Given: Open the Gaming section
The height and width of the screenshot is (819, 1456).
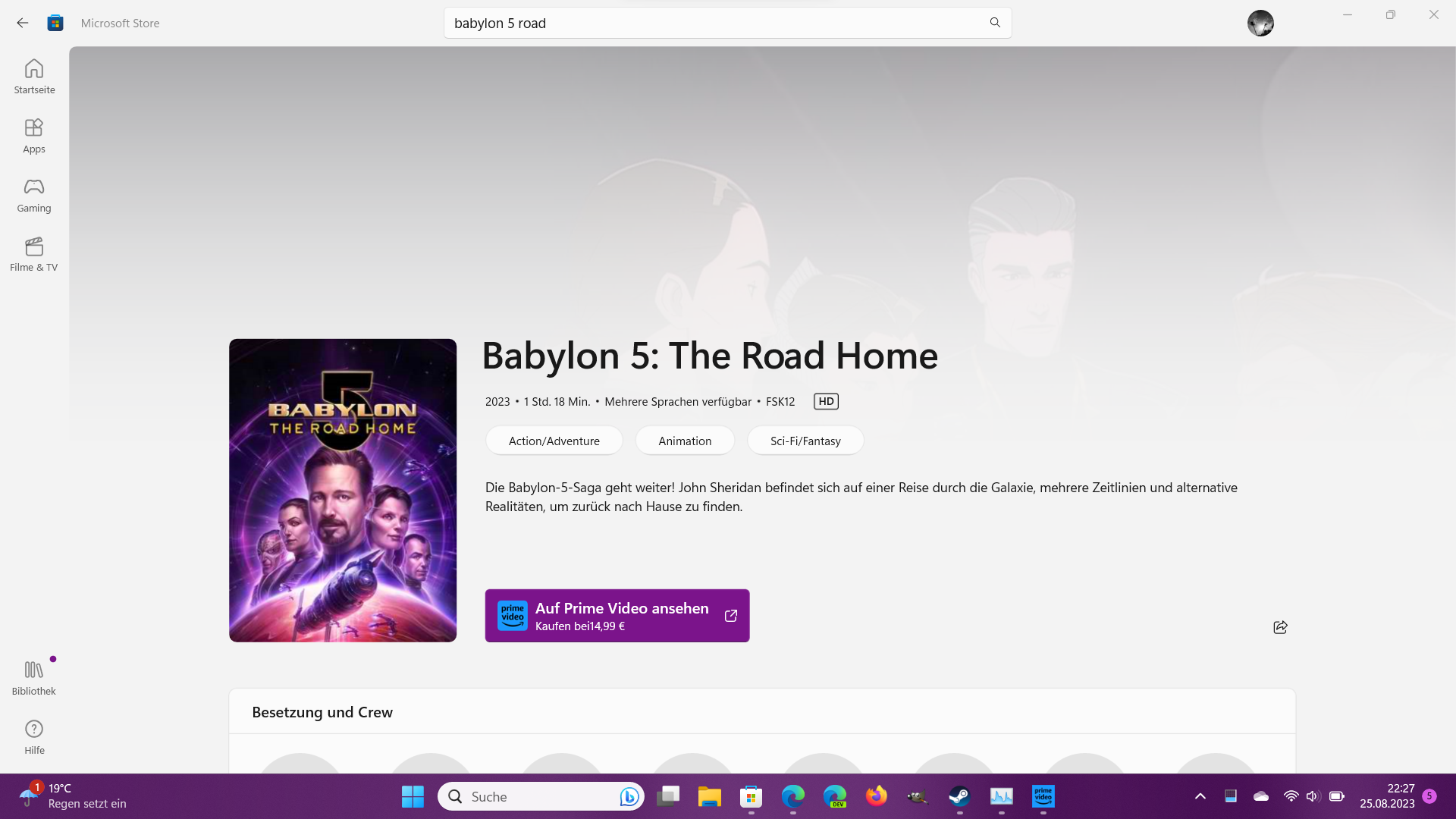Looking at the screenshot, I should point(34,195).
